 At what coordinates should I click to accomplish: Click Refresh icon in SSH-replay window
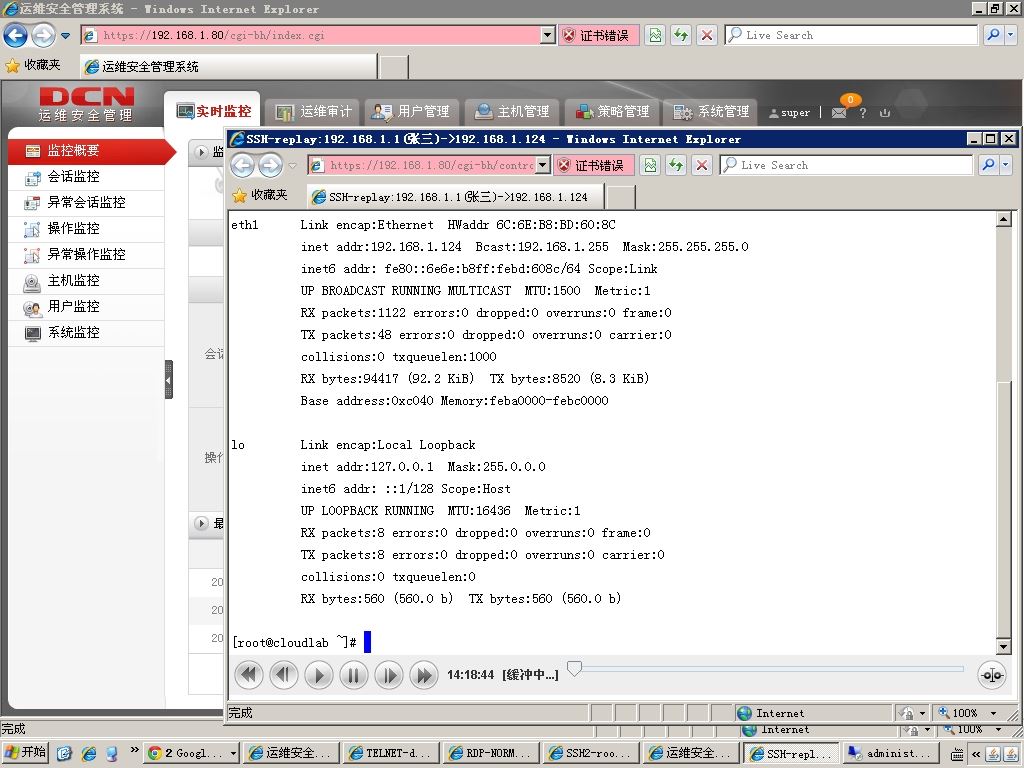coord(676,165)
